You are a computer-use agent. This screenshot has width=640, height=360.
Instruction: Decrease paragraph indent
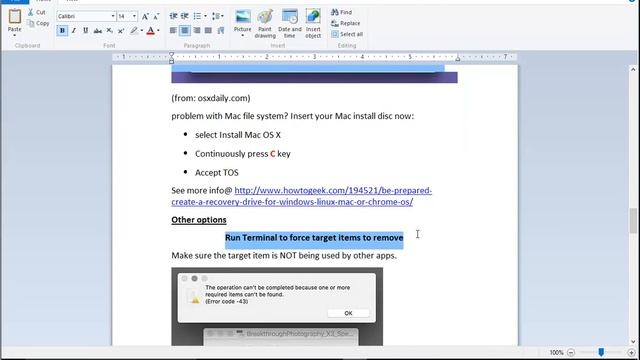pos(173,16)
